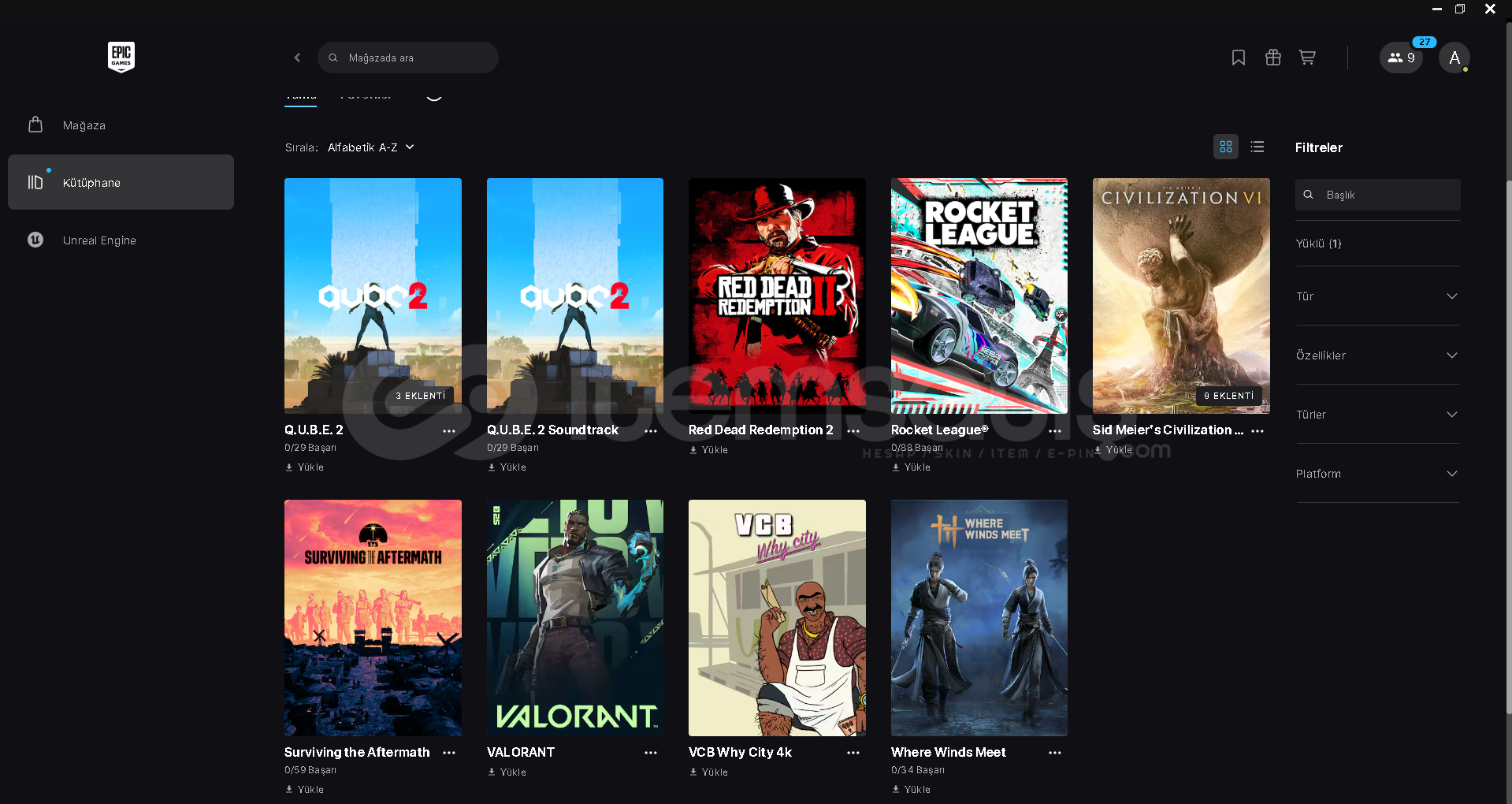Click '0/88 Başarı' under Rocket League

(x=917, y=448)
